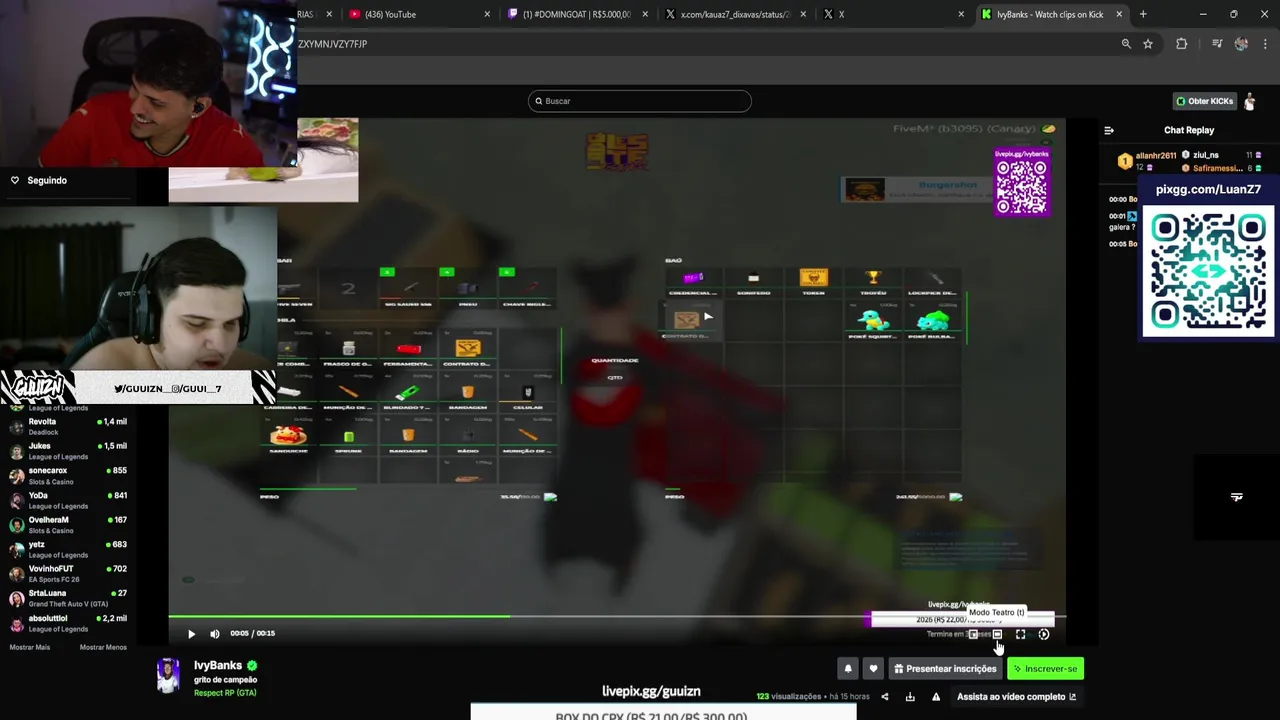Seek on the green video progress bar

pos(617,617)
